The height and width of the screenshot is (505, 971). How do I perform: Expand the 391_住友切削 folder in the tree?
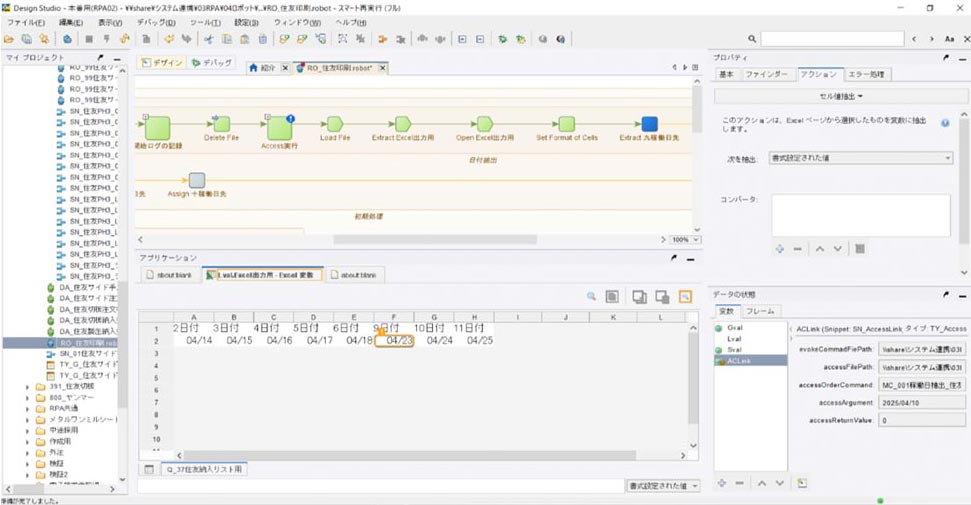tap(27, 386)
